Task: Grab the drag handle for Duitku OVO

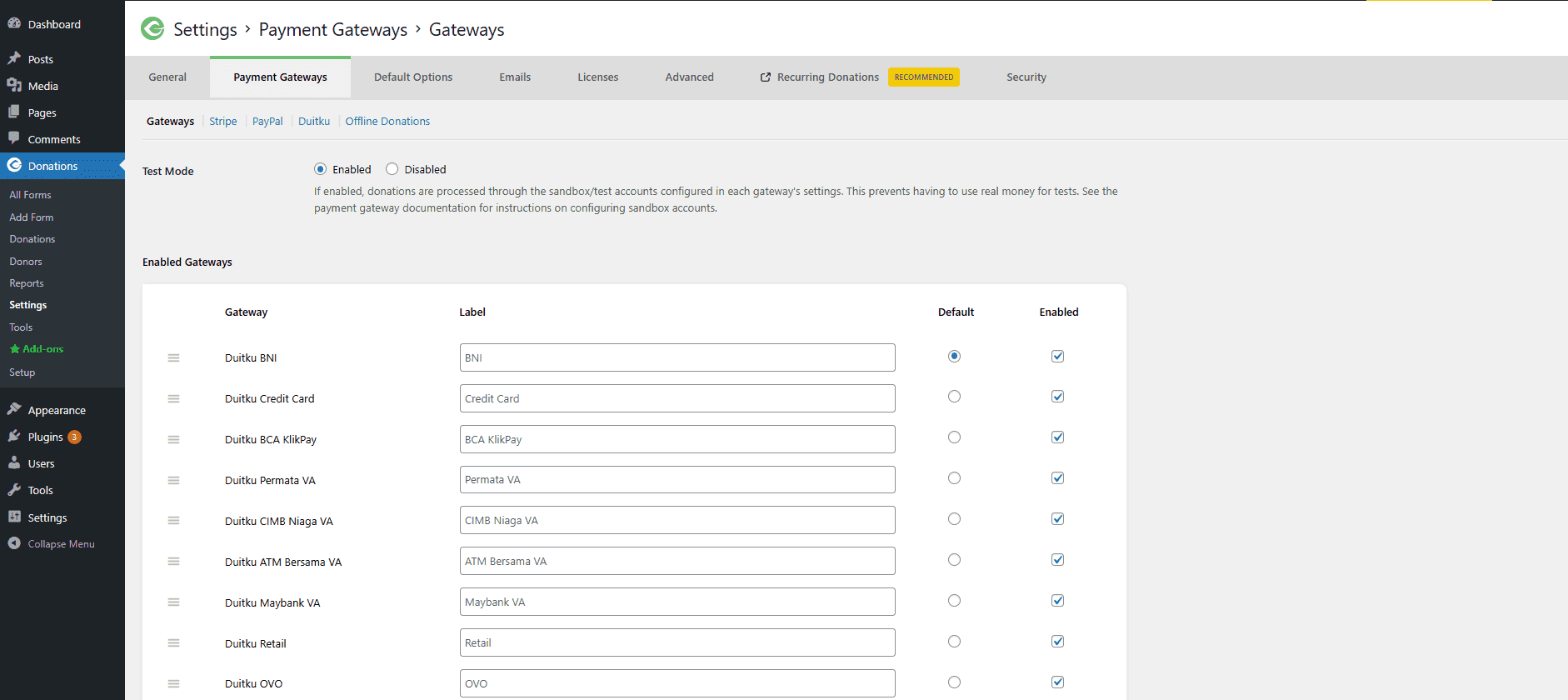Action: 173,683
